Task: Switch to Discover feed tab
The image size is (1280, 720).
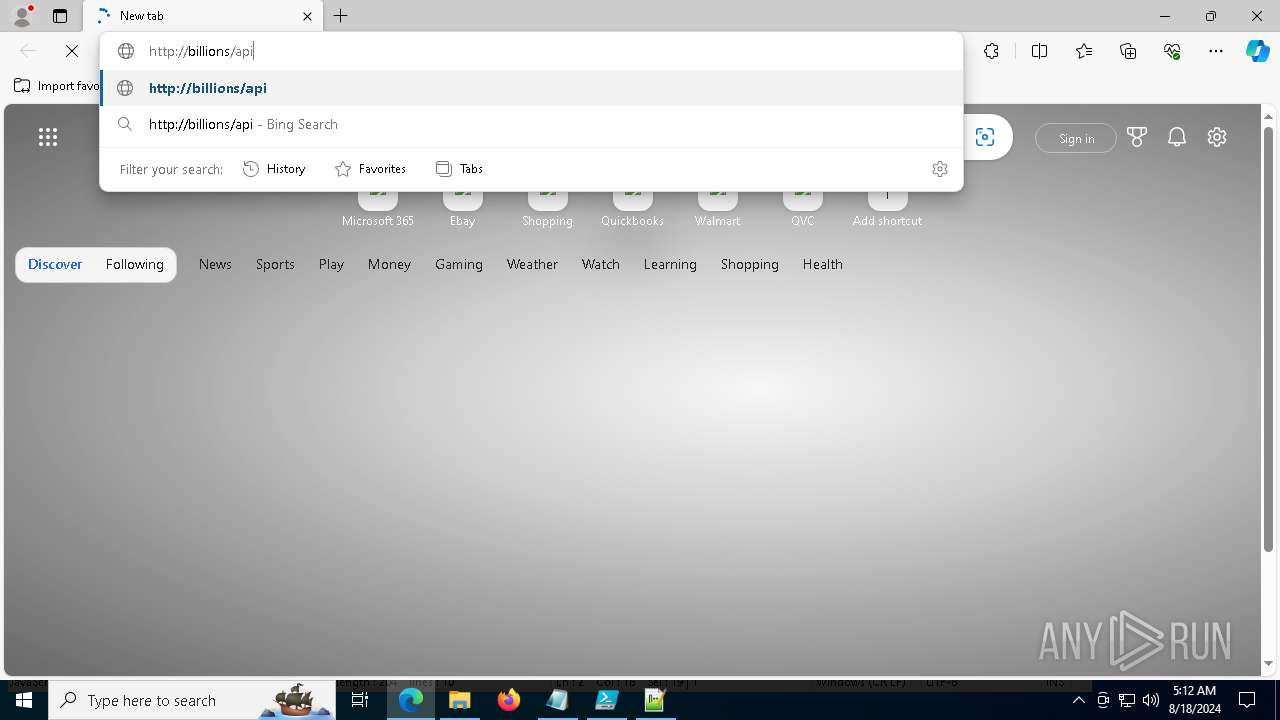Action: tap(55, 264)
